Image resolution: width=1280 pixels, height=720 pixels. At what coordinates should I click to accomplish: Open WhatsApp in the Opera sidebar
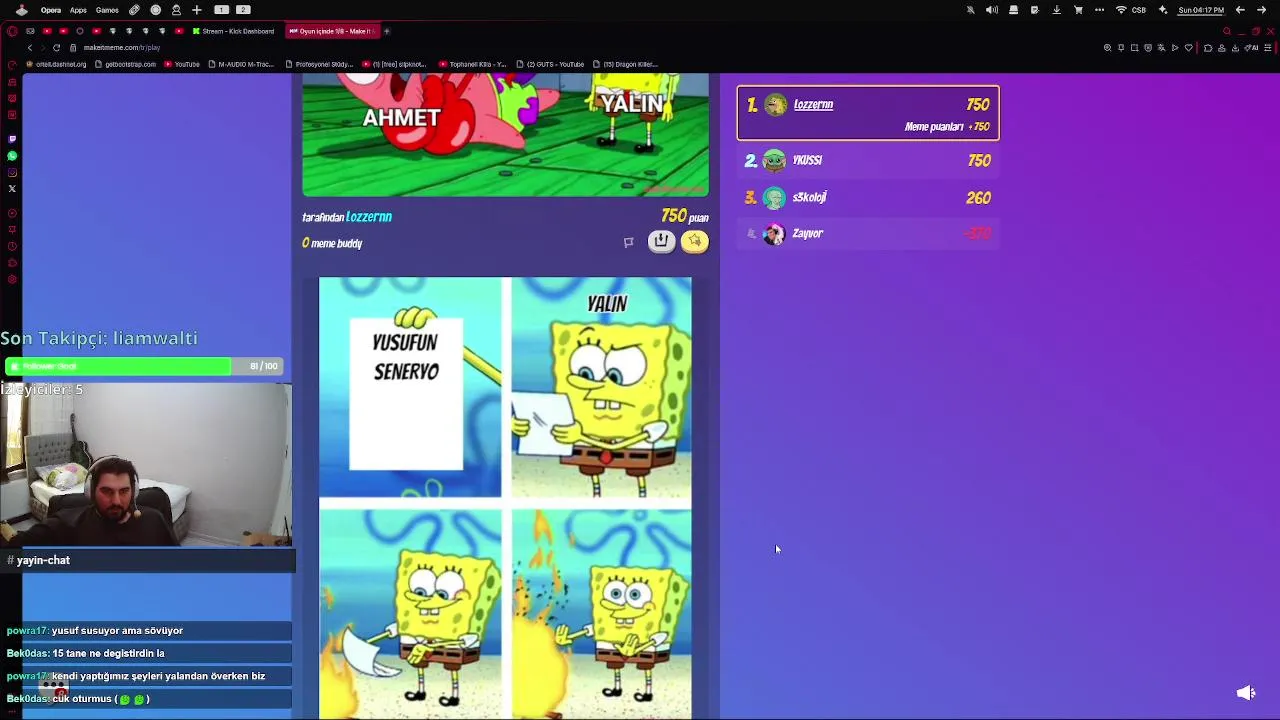12,156
